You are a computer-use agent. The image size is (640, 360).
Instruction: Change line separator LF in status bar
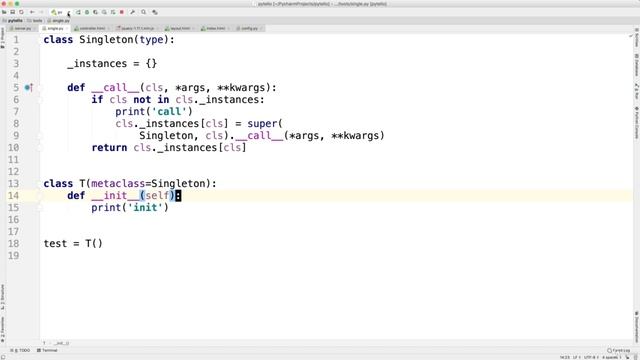point(576,357)
